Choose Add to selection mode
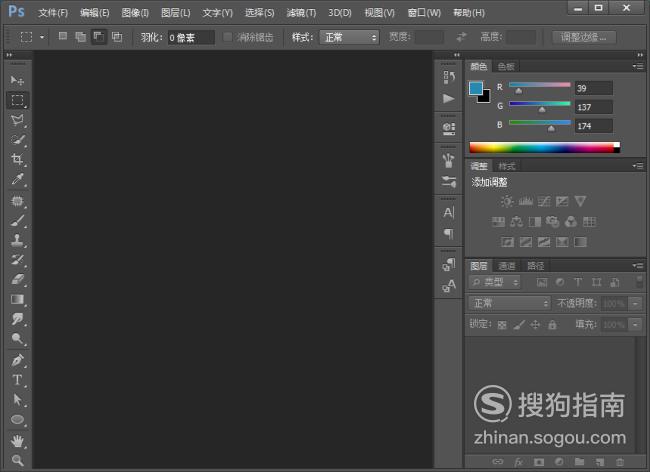 click(80, 36)
